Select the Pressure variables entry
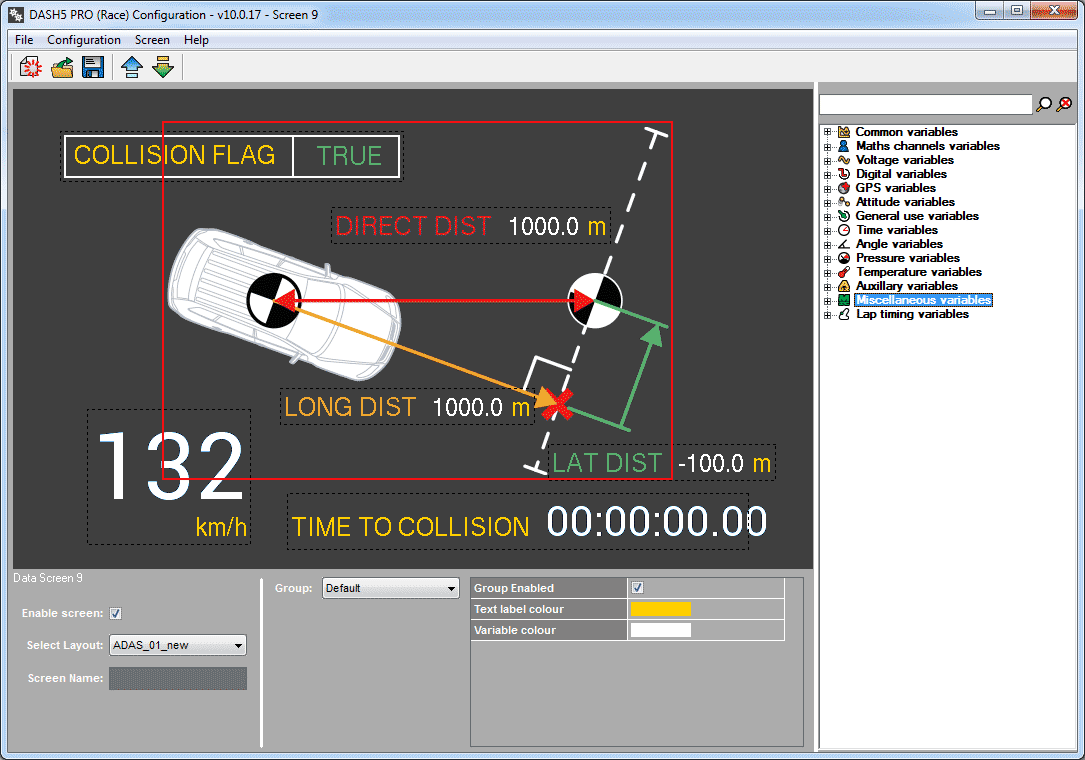1085x760 pixels. tap(907, 258)
